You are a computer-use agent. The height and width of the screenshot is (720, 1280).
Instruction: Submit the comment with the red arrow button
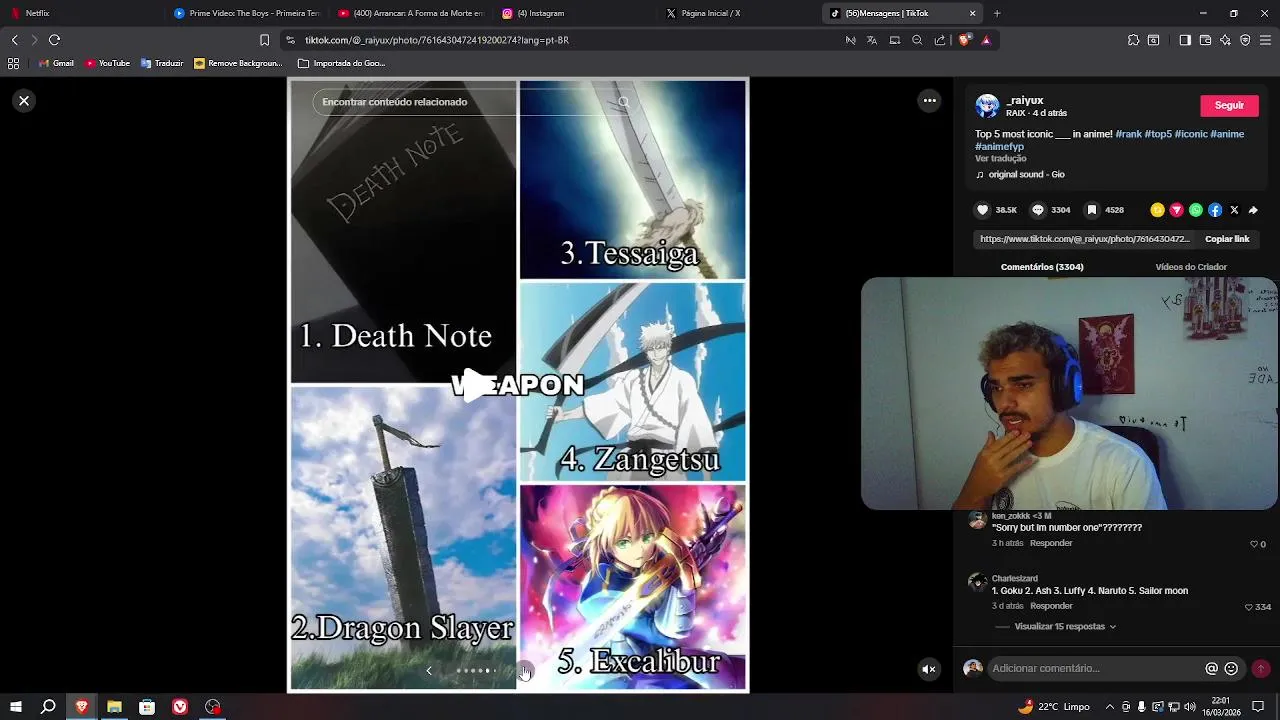pyautogui.click(x=1260, y=669)
